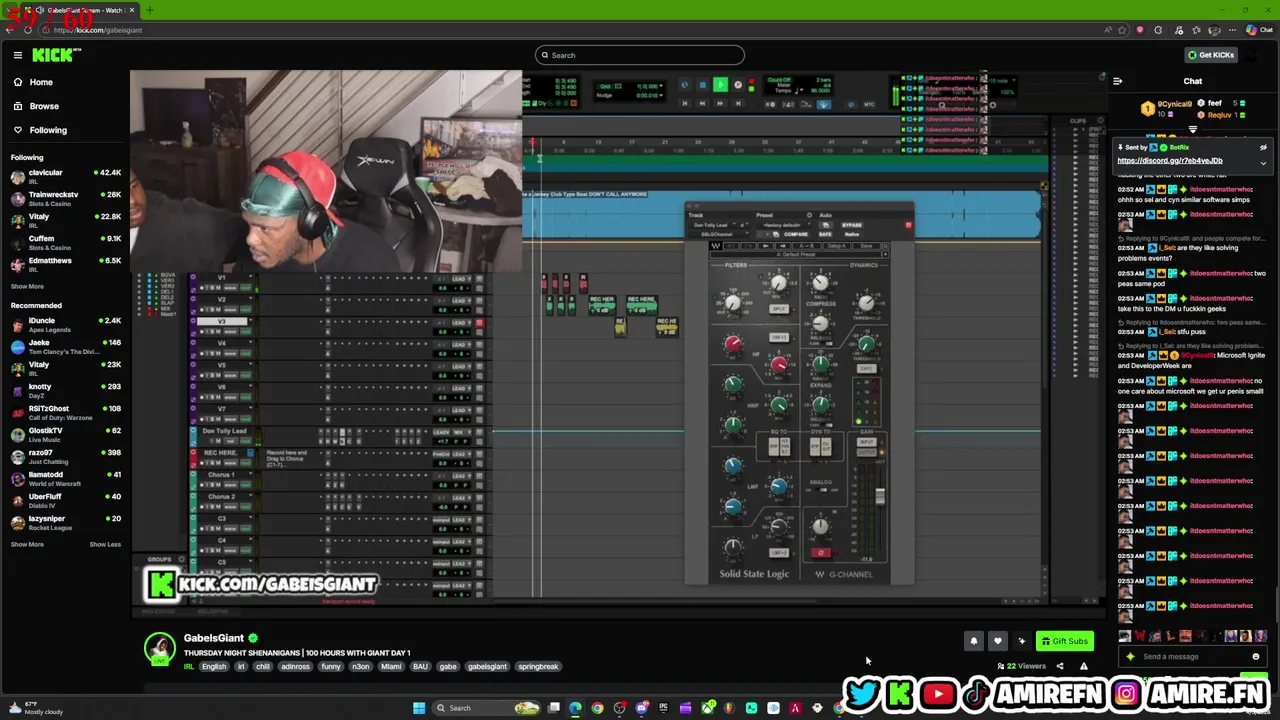Click the GabeIsGiant channel avatar
Screen dimensions: 1280x720
point(159,648)
